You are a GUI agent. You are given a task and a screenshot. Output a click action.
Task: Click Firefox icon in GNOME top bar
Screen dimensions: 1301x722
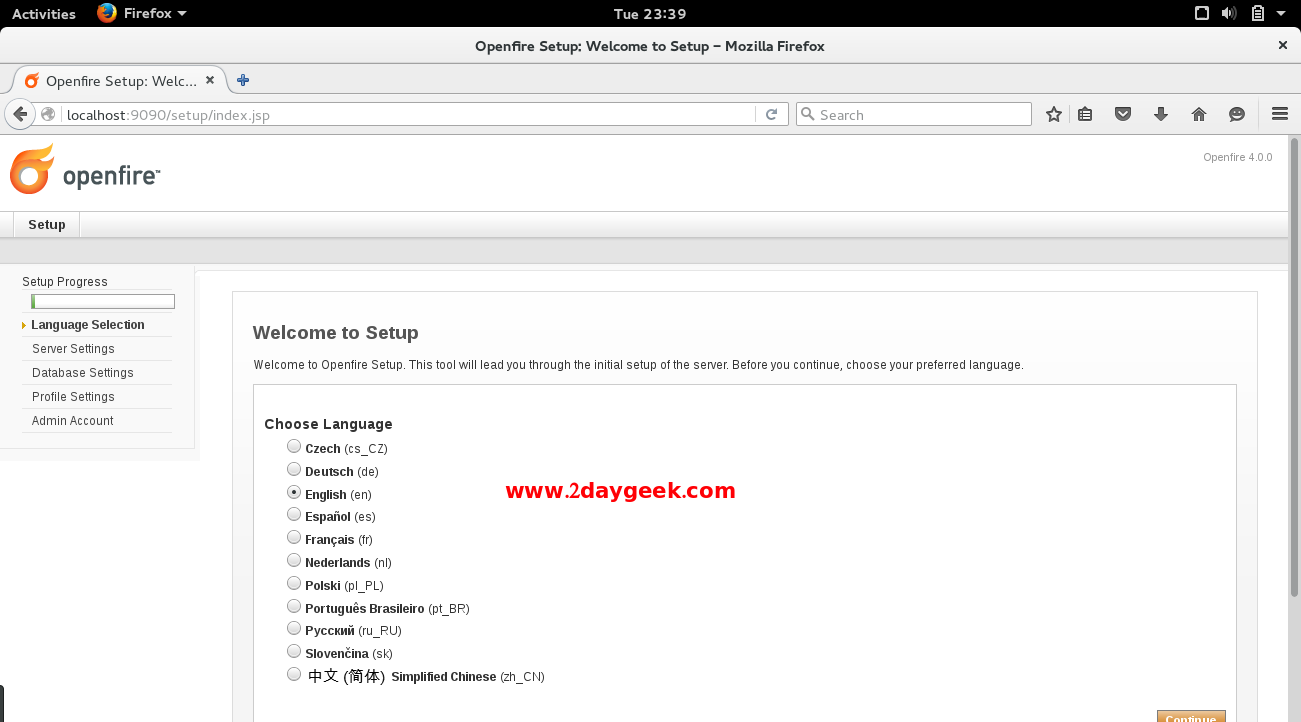pos(107,13)
